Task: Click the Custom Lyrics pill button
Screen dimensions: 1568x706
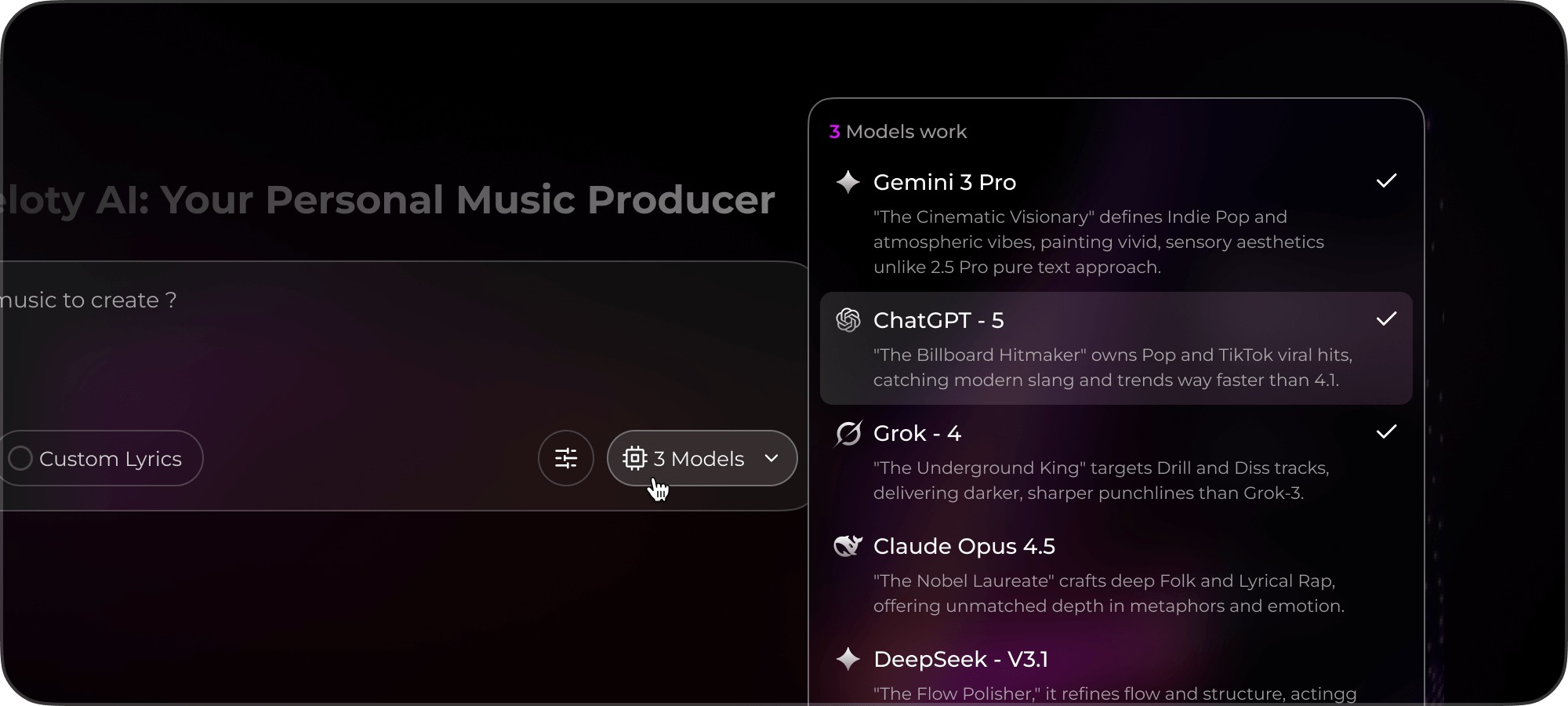Action: [x=100, y=458]
